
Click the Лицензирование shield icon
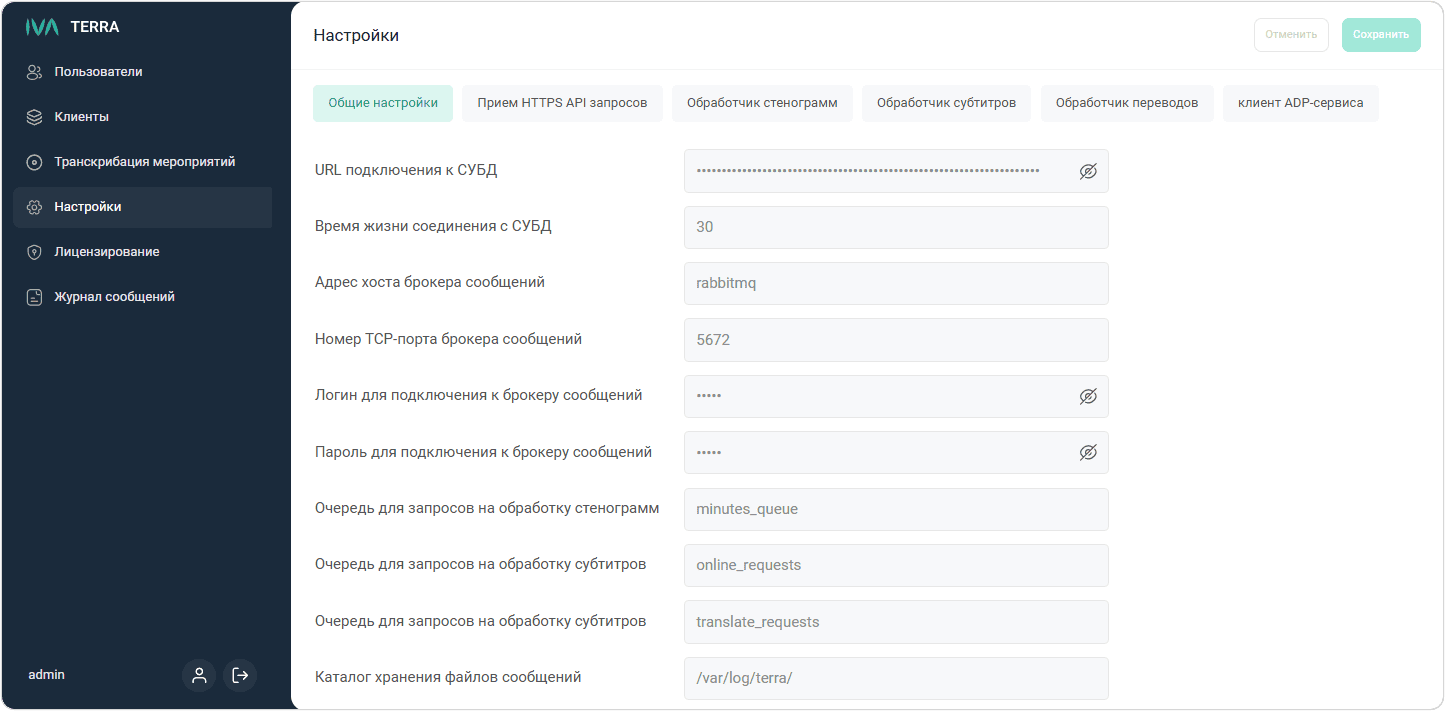point(34,252)
